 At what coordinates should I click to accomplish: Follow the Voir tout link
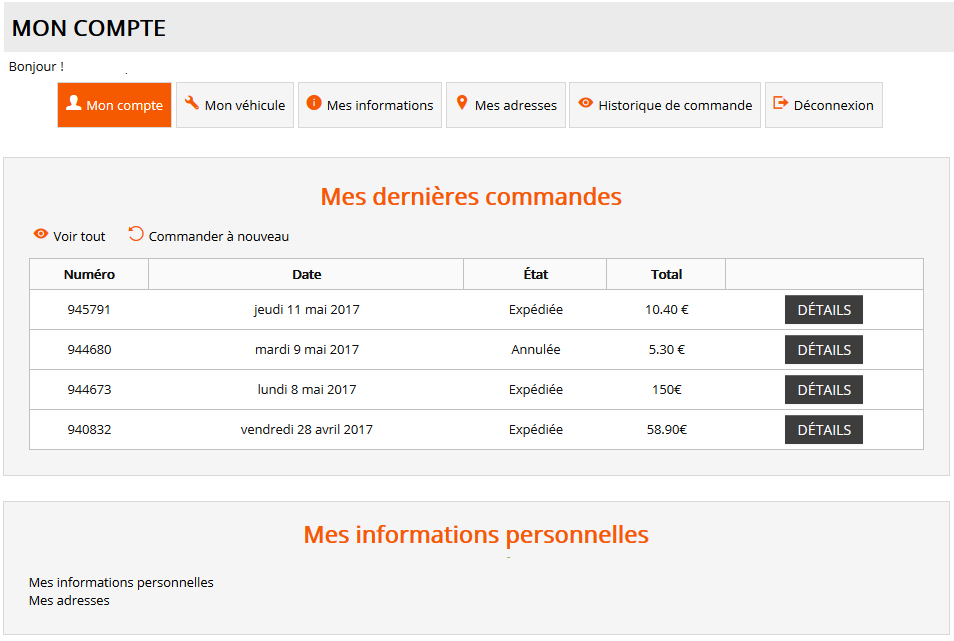[x=79, y=237]
